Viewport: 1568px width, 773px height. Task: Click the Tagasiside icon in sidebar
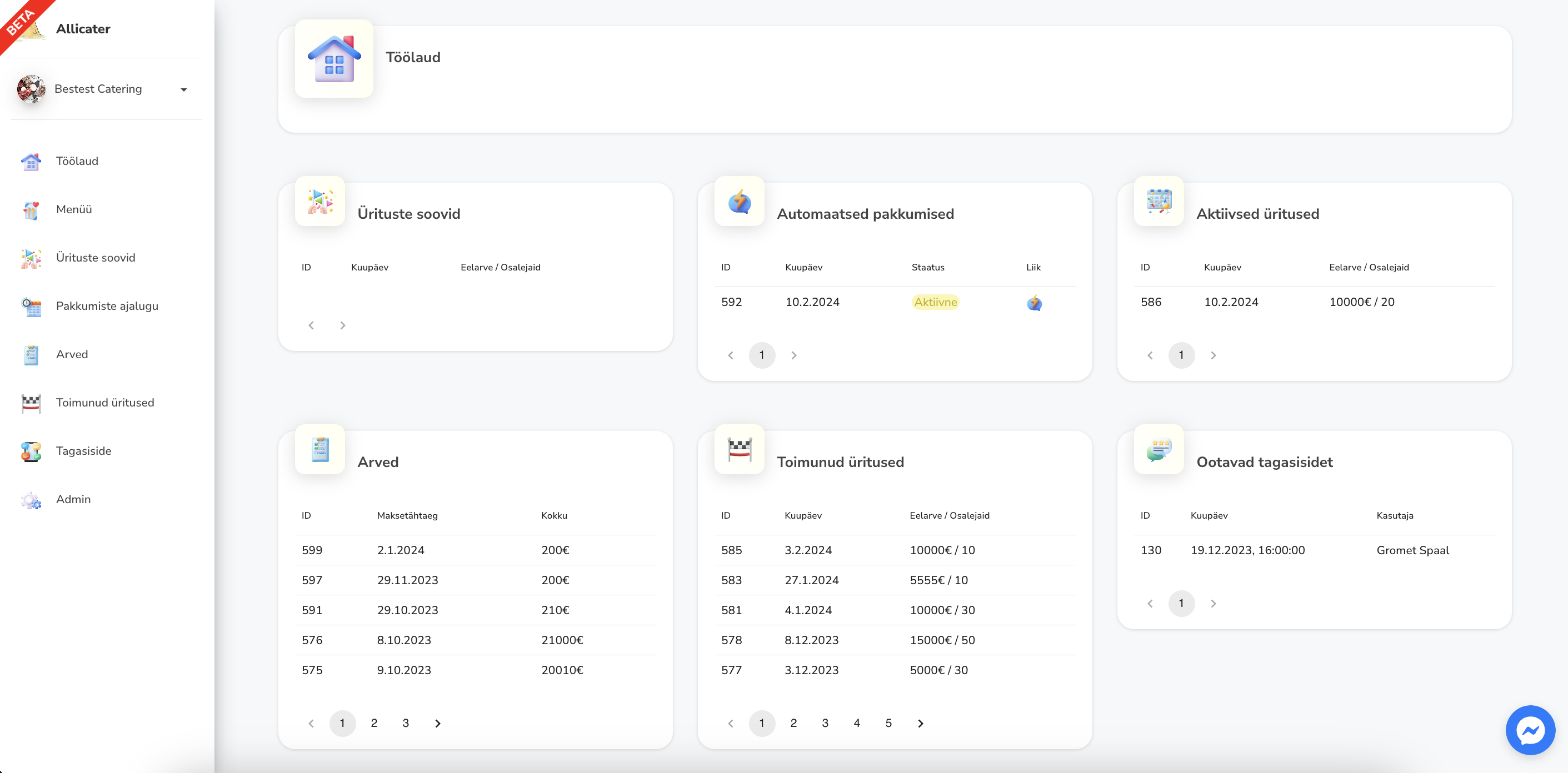31,451
